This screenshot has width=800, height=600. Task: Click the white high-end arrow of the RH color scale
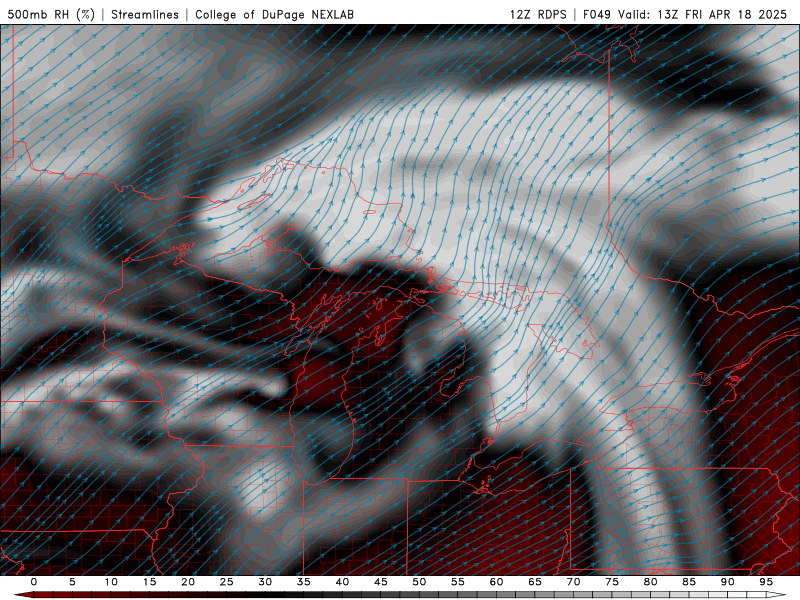[776, 595]
